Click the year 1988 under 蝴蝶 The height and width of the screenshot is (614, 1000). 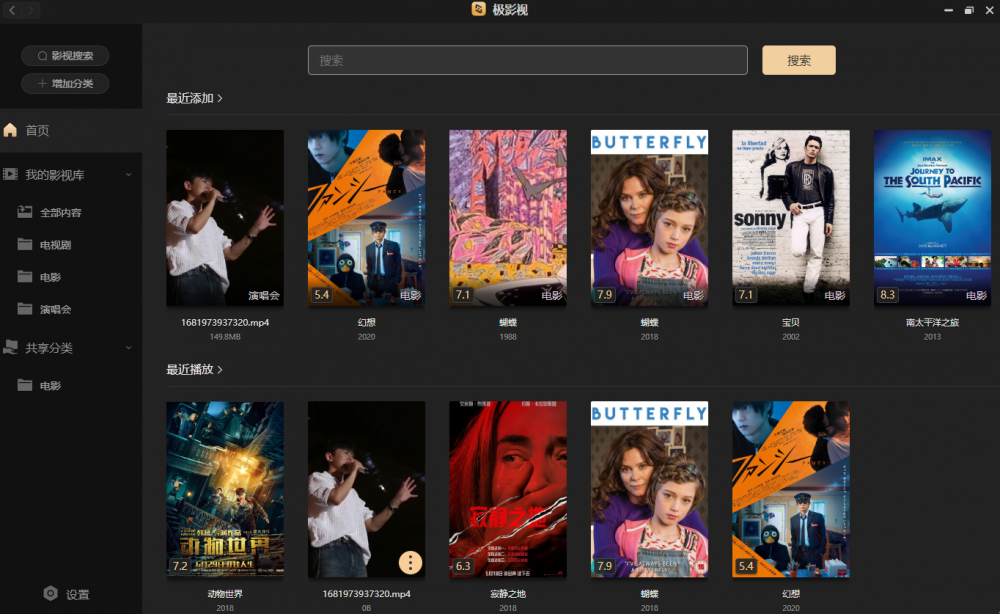[x=508, y=337]
